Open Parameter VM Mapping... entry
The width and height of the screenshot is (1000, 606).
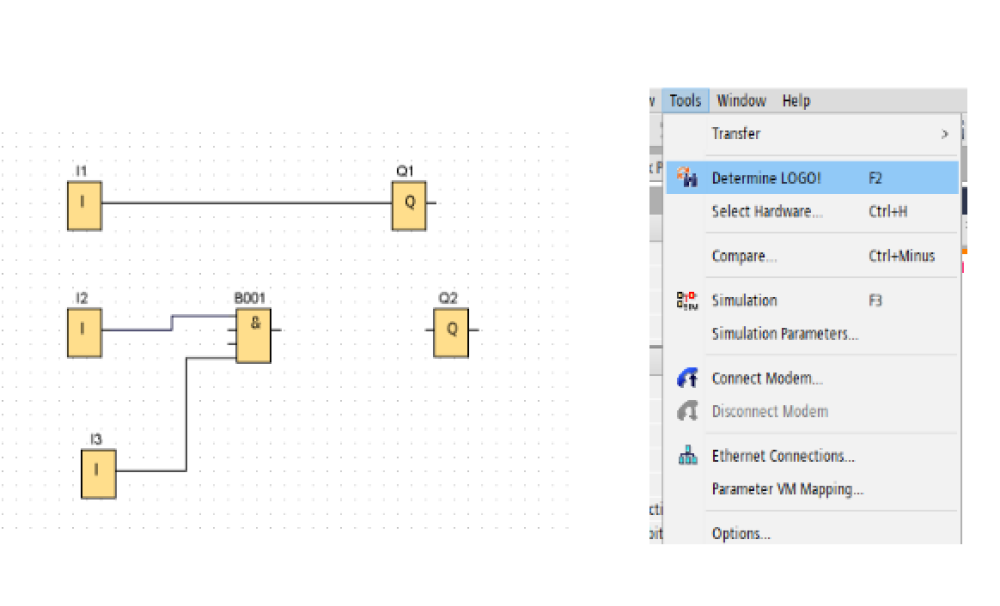pos(812,489)
